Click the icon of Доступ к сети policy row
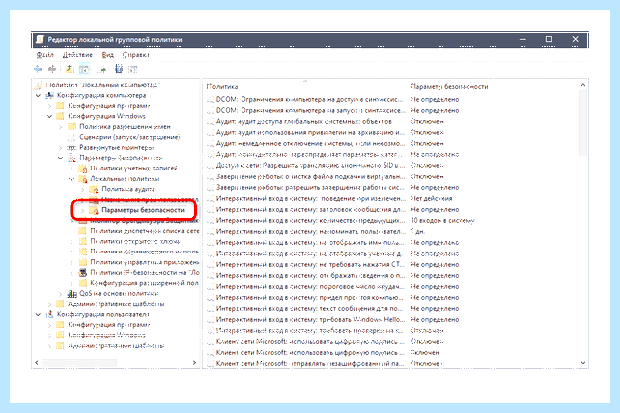Screen dimensions: 620x413 pos(210,165)
